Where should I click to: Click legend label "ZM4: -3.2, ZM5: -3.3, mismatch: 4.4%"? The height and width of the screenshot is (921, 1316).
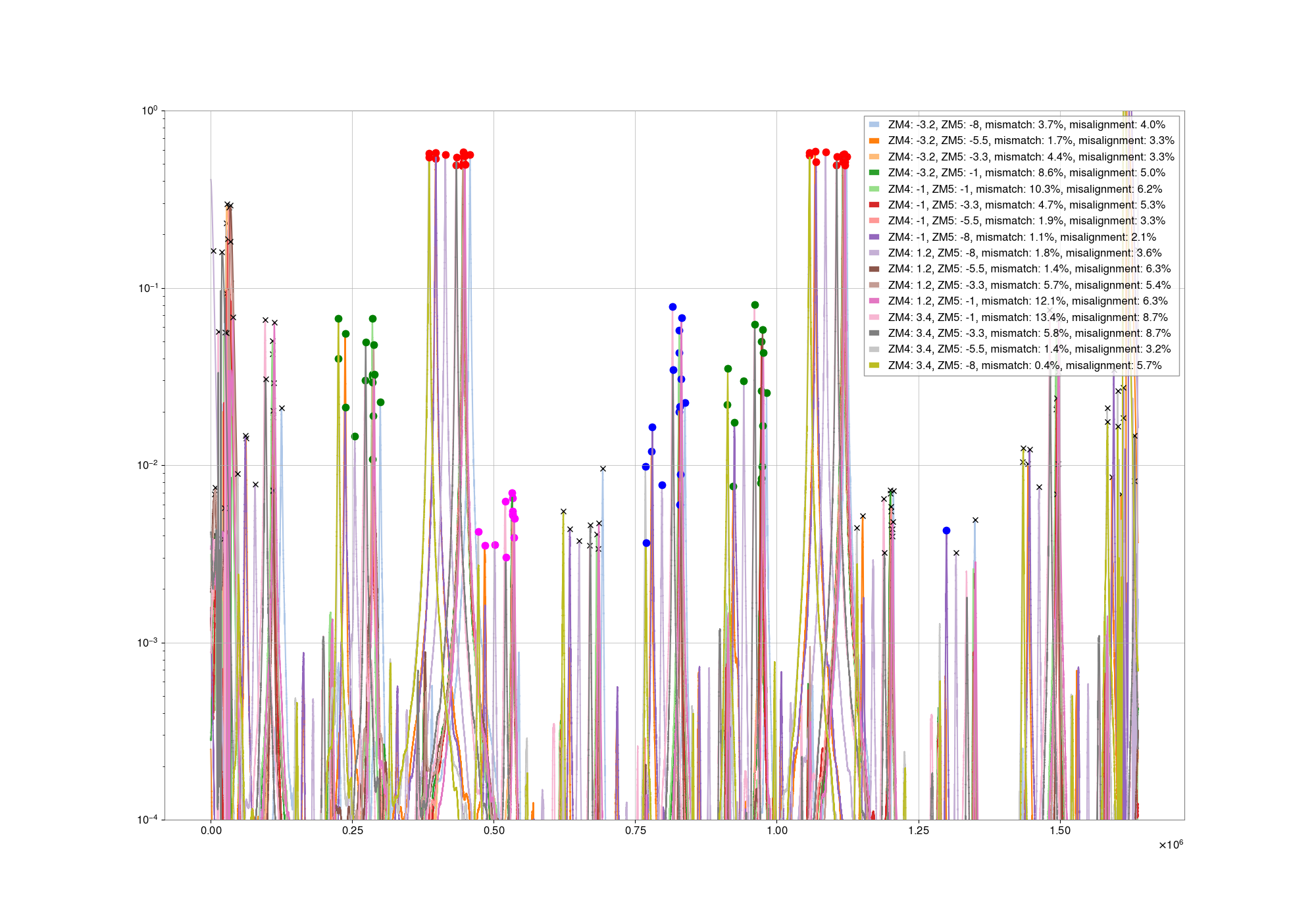(979, 157)
